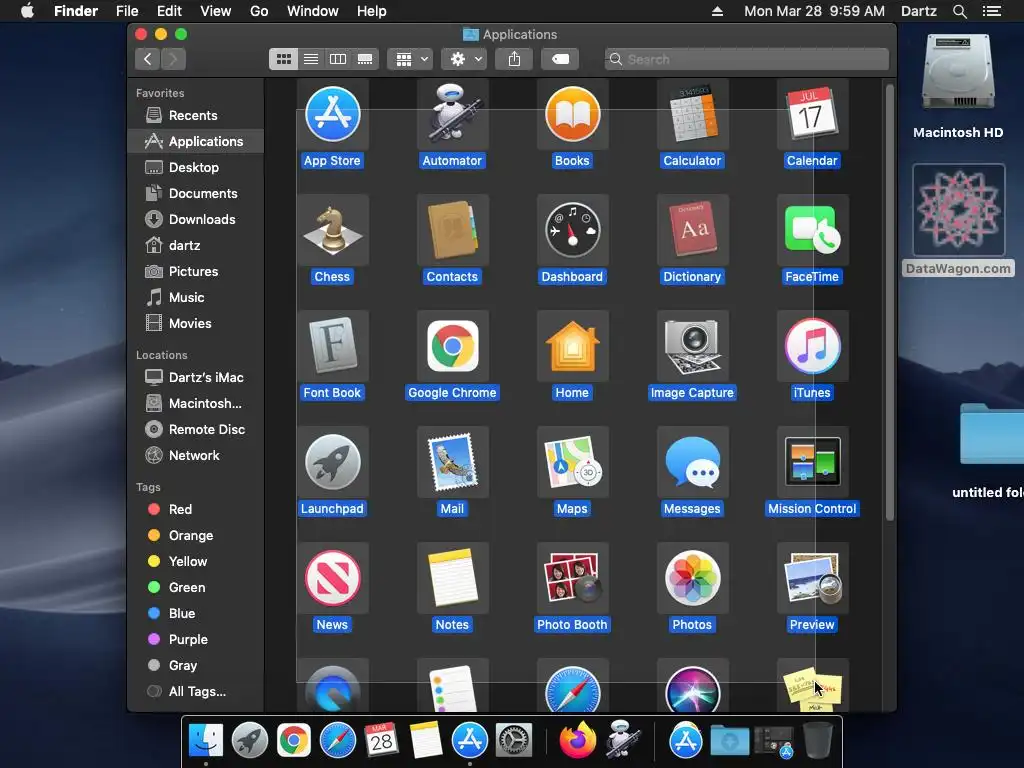Viewport: 1024px width, 768px height.
Task: Click the Share toolbar button
Action: coord(515,59)
